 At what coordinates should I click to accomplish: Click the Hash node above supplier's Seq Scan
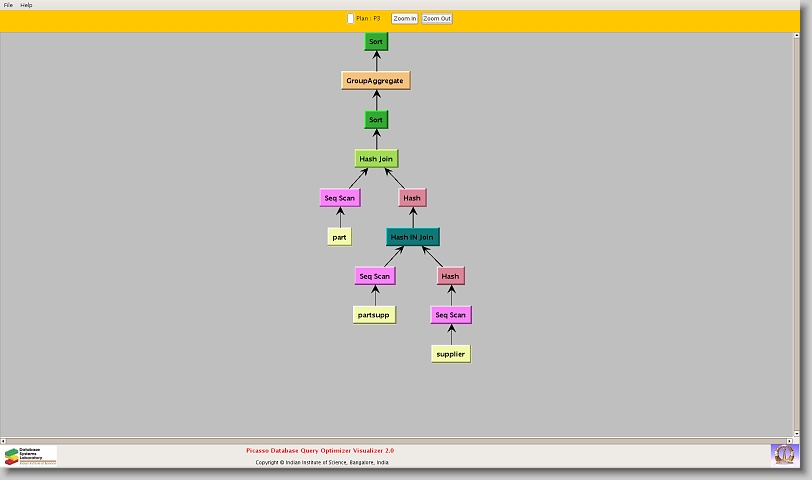coord(451,276)
